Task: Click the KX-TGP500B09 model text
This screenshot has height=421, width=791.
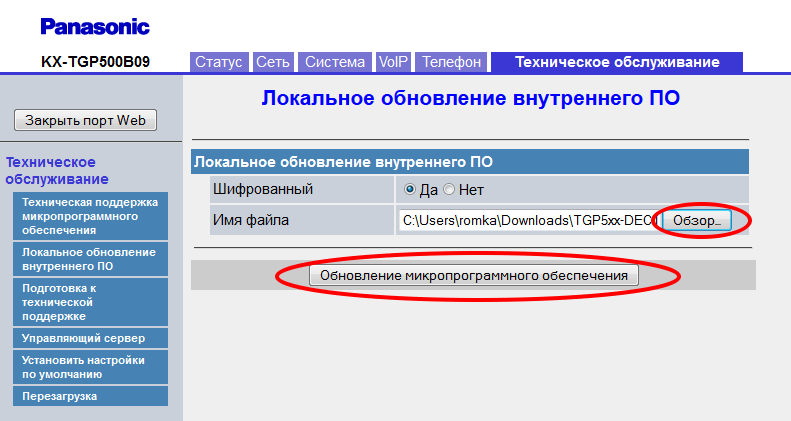Action: (95, 62)
